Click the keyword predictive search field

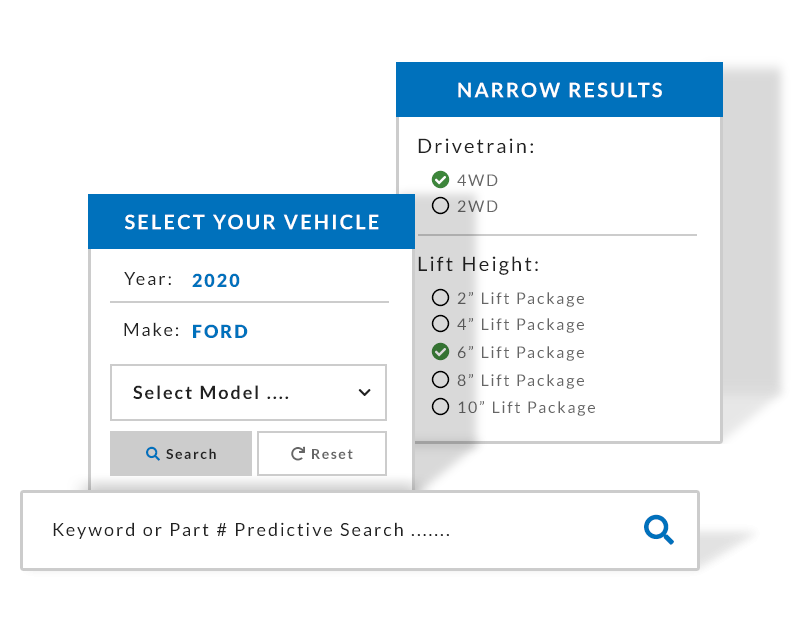pos(300,530)
